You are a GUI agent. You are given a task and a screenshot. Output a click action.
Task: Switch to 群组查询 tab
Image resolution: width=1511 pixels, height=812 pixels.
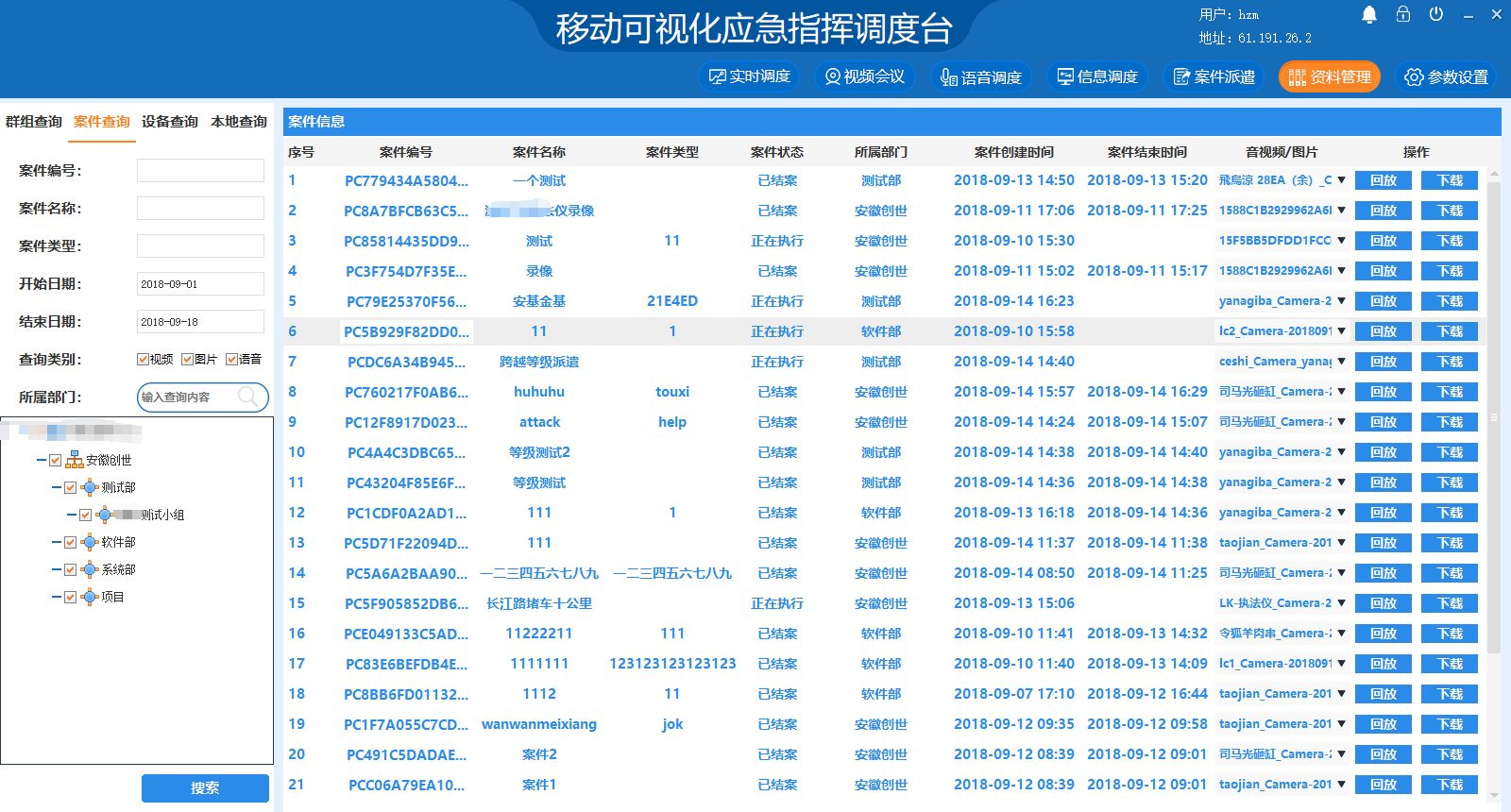(34, 122)
